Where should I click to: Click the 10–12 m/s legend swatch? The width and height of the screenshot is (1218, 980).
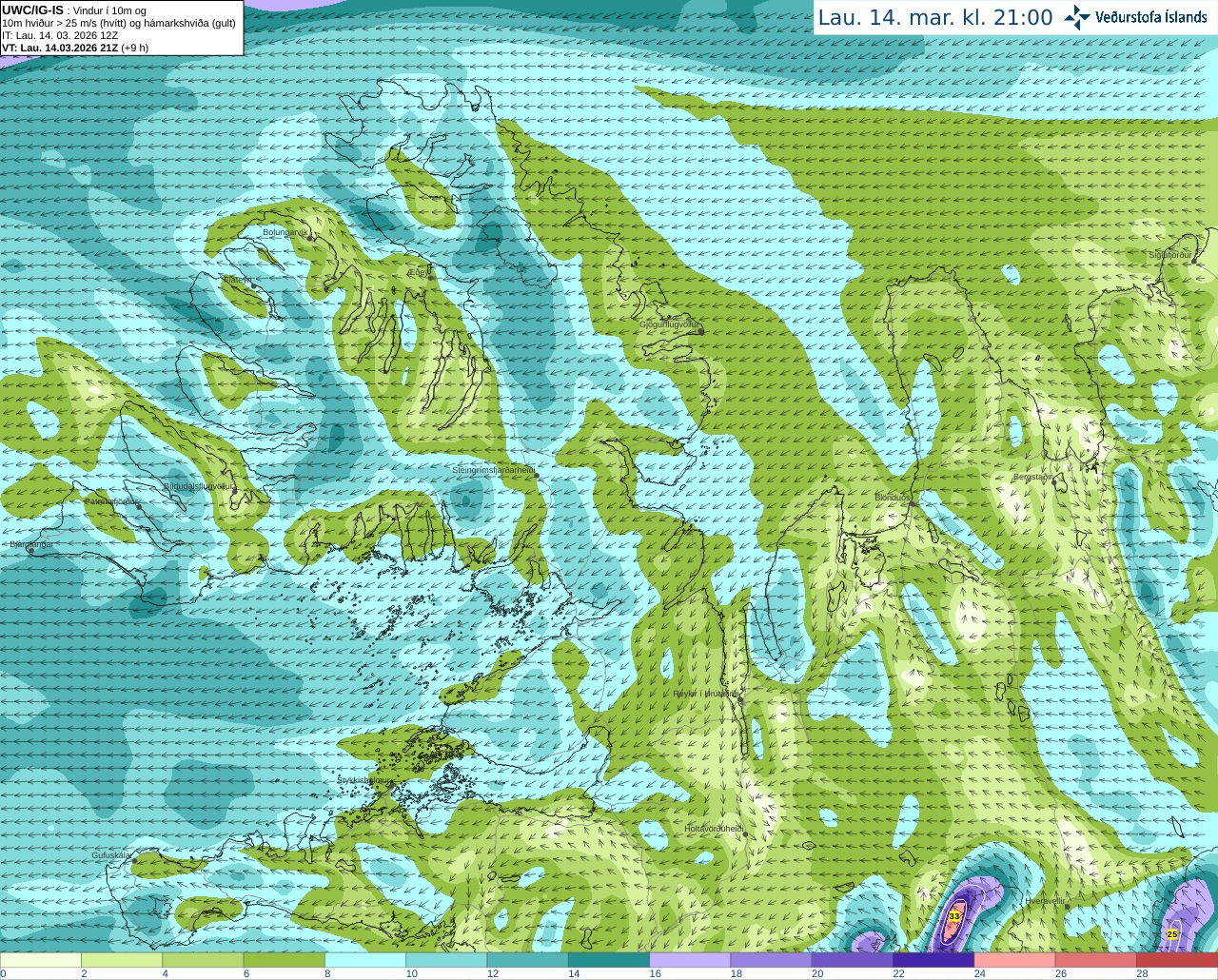(446, 960)
